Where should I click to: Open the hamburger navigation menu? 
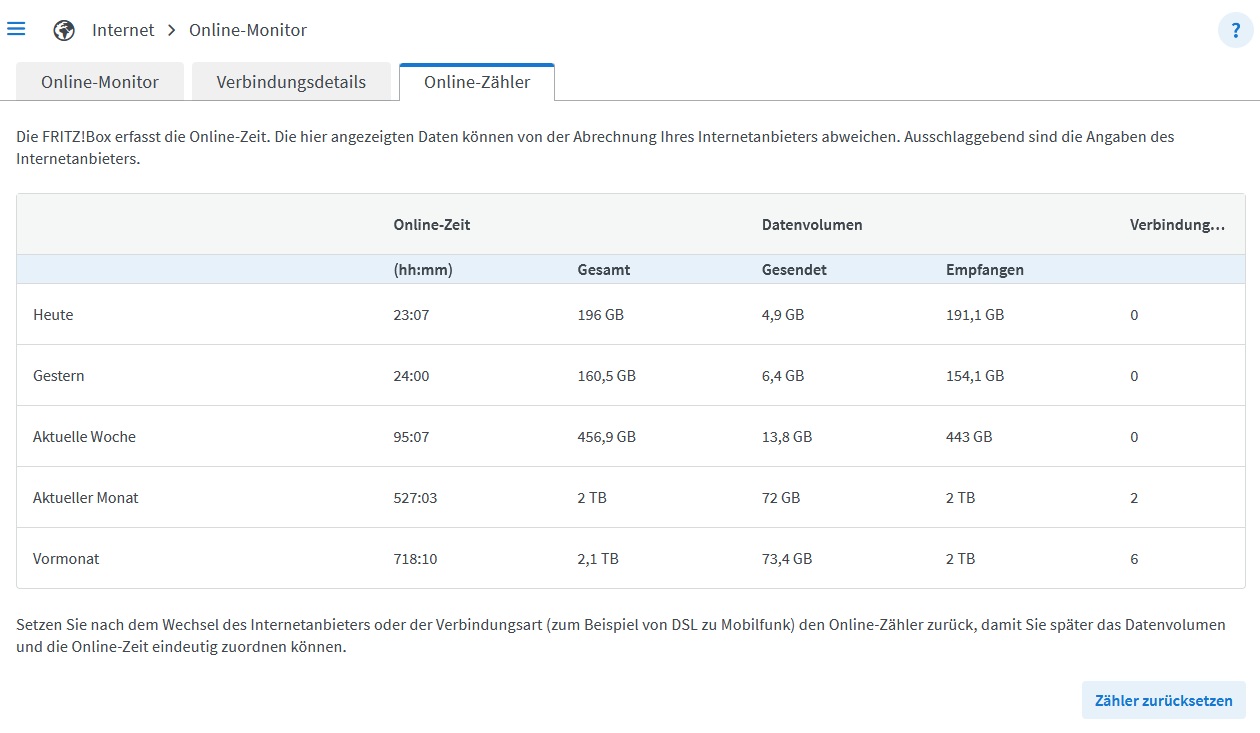[16, 29]
